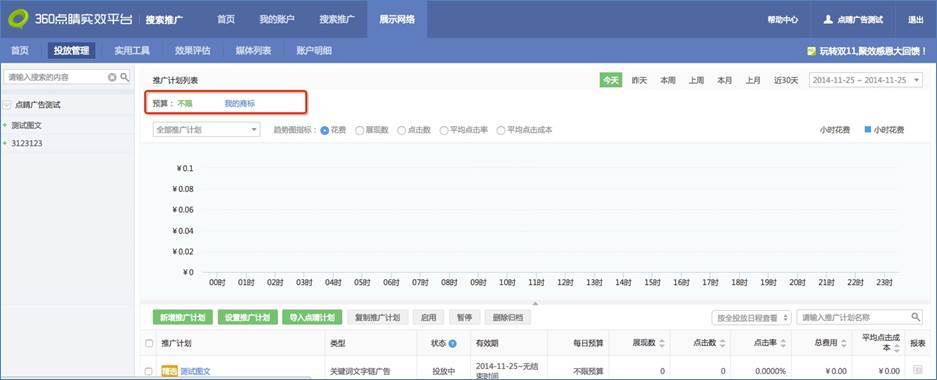Filter by 上周 date range
Screen dimensions: 937x380
pos(696,80)
